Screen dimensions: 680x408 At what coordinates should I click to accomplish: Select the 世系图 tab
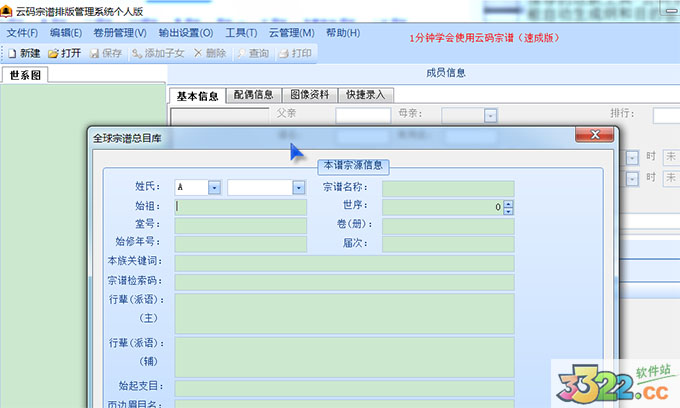(25, 75)
